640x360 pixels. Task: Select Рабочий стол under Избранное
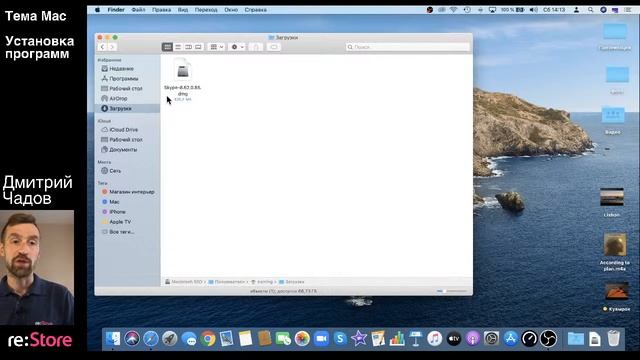pyautogui.click(x=126, y=88)
